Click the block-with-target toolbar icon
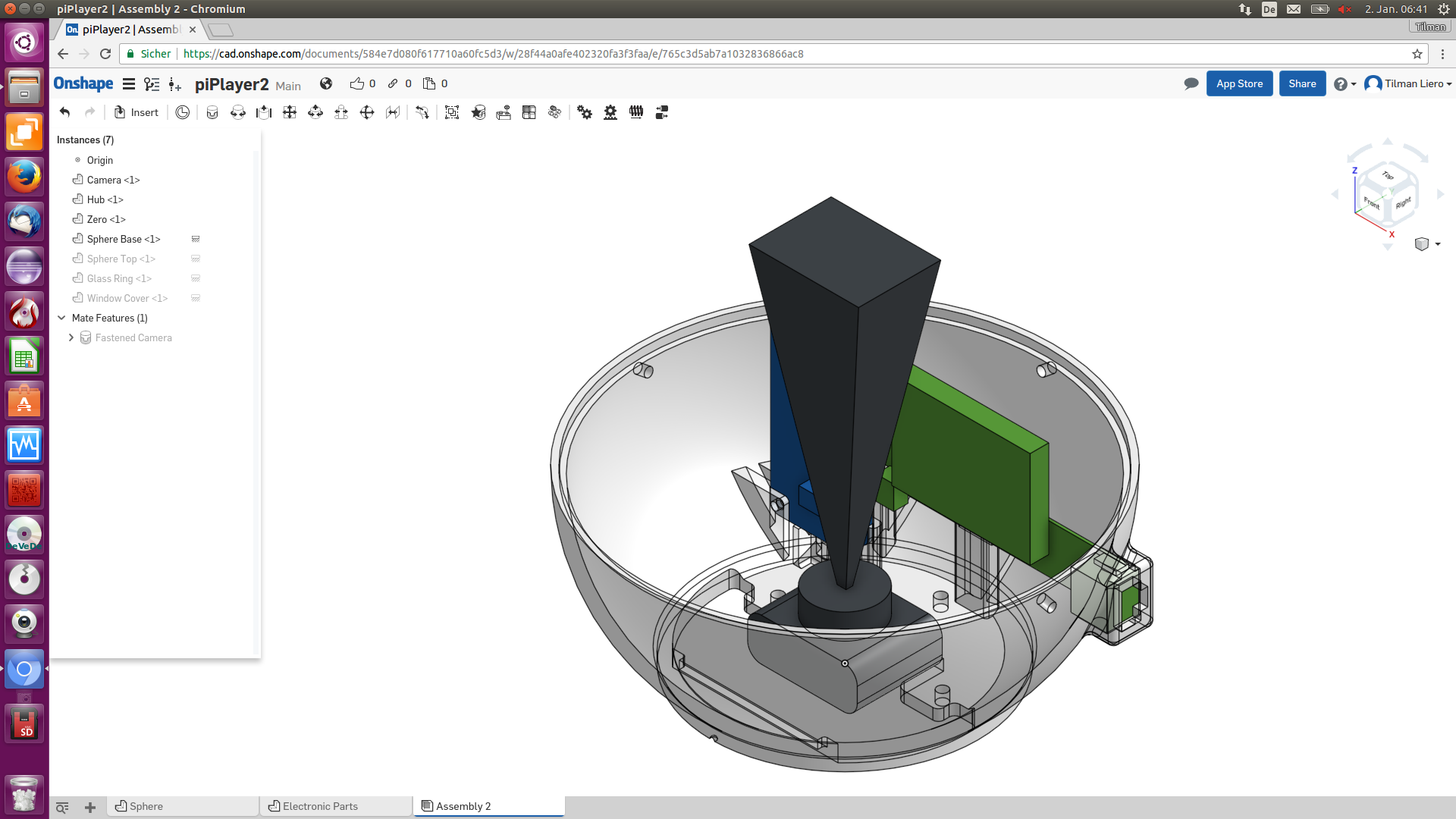 (504, 112)
